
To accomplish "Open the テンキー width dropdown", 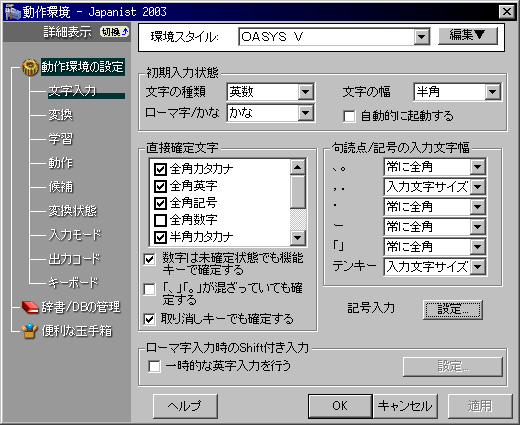I will click(478, 267).
